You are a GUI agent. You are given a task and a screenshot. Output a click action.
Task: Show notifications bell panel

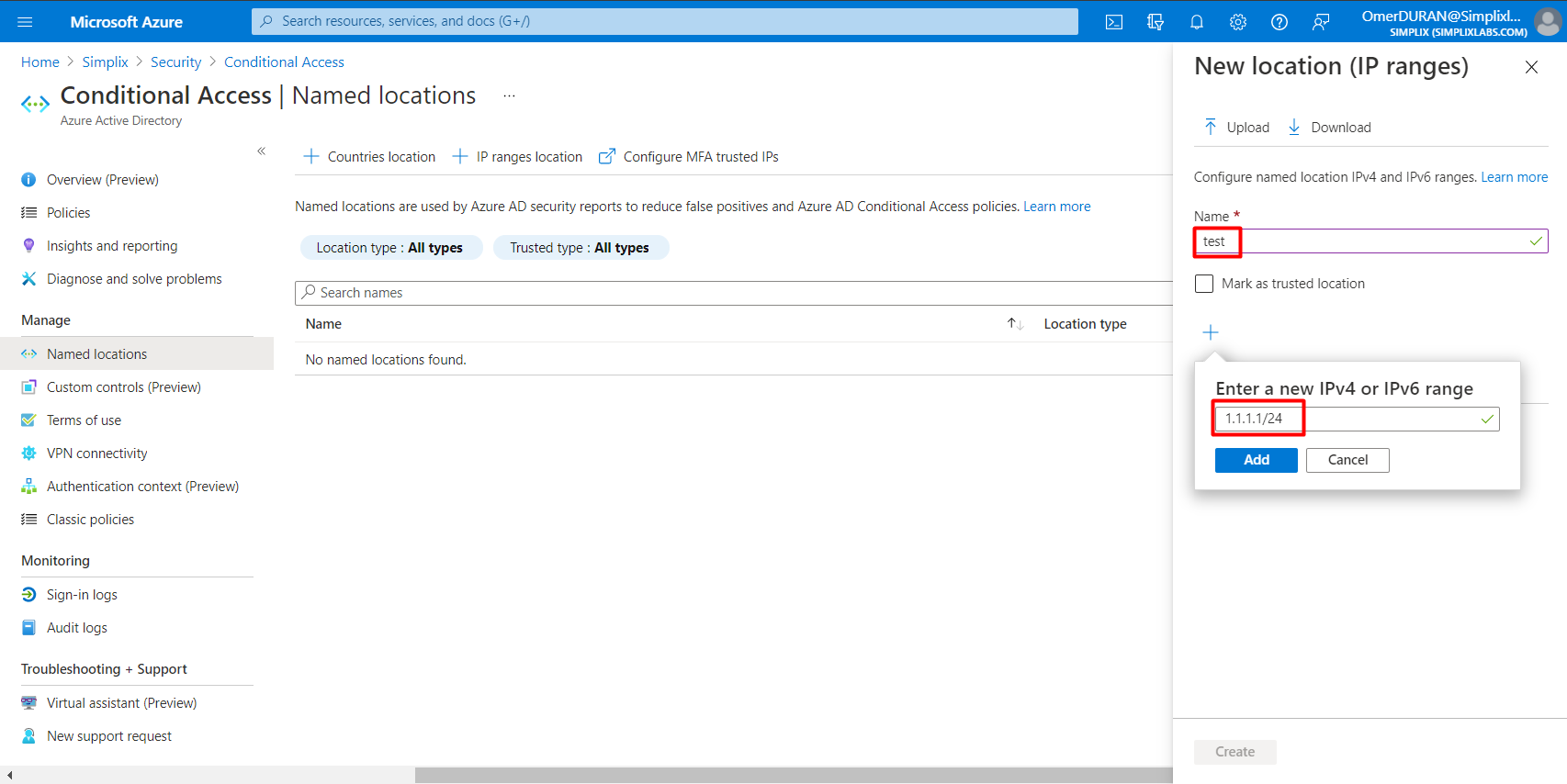[1197, 22]
